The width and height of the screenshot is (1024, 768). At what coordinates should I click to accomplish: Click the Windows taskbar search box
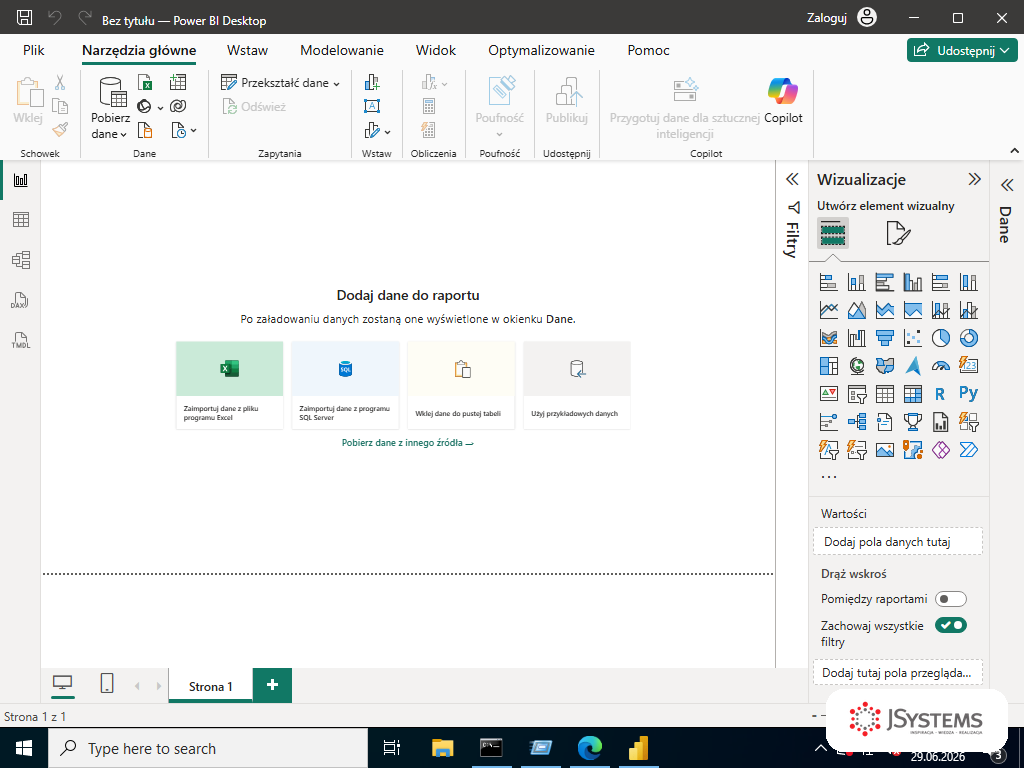point(208,748)
